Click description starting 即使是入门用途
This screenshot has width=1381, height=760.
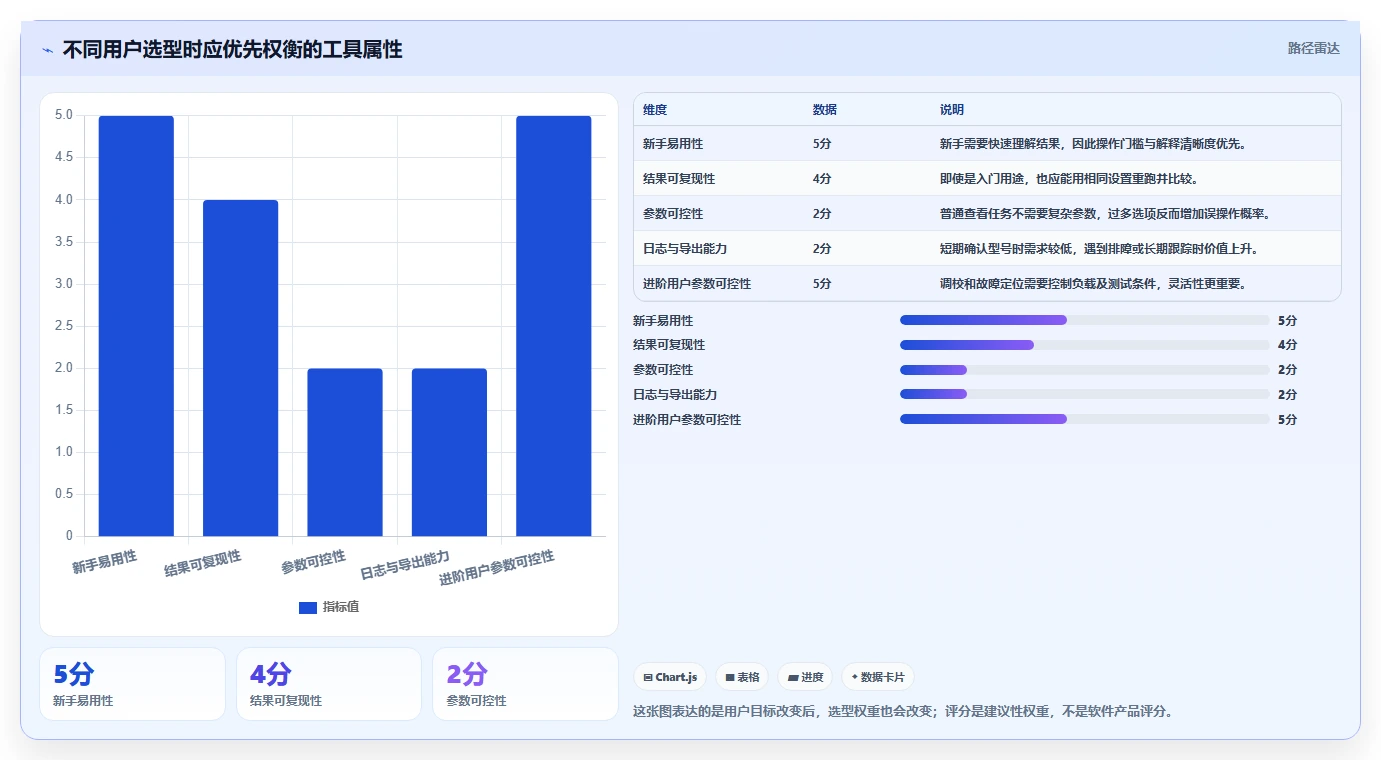pos(1069,179)
